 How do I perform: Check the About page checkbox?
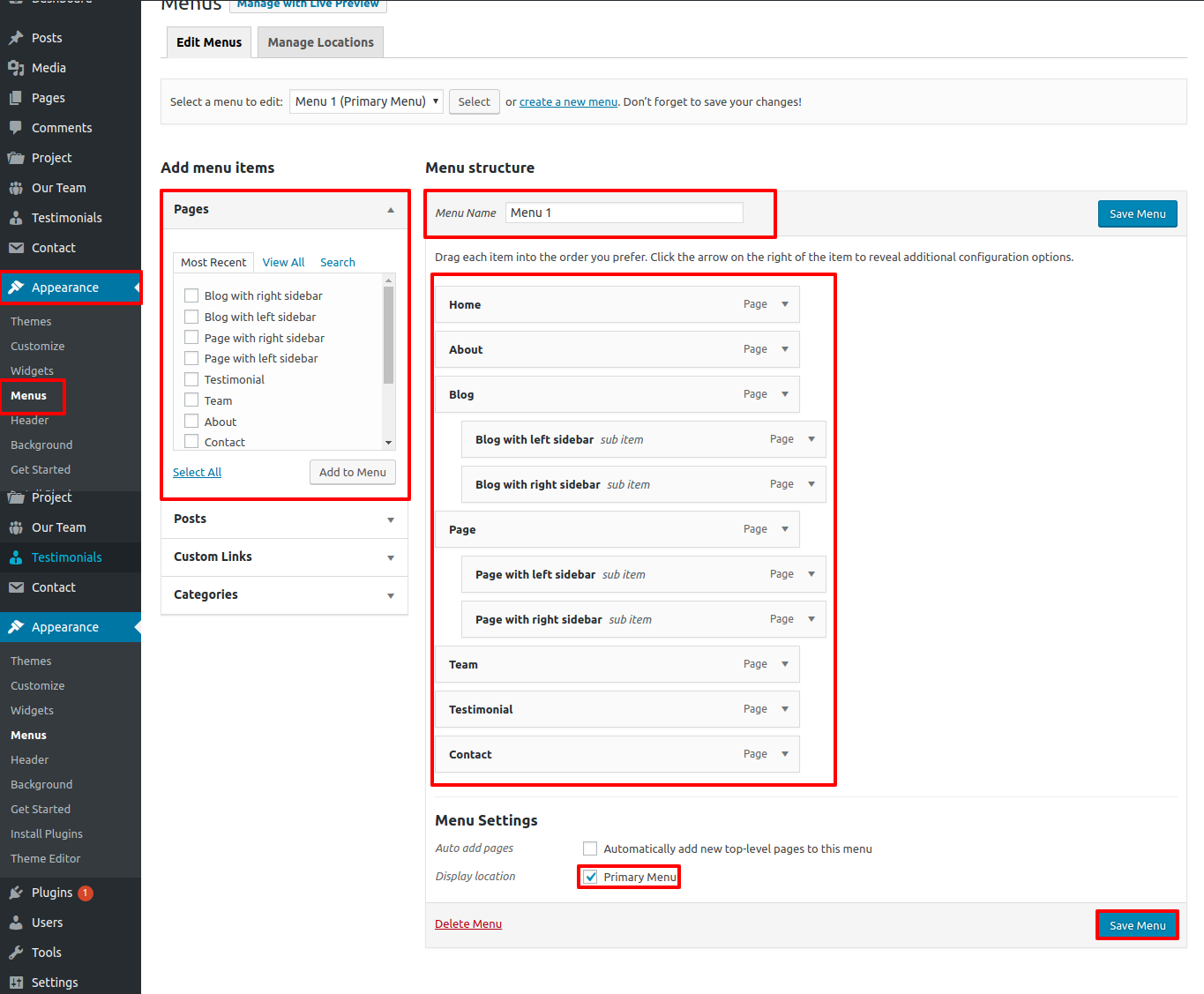191,422
